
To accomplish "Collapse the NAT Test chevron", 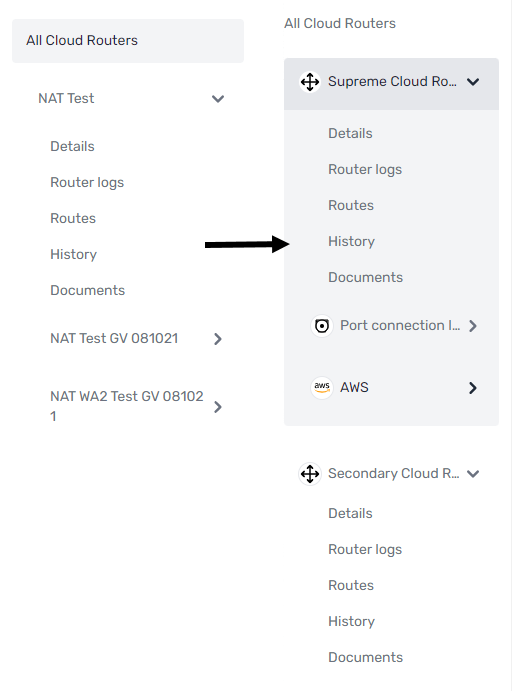I will 218,99.
